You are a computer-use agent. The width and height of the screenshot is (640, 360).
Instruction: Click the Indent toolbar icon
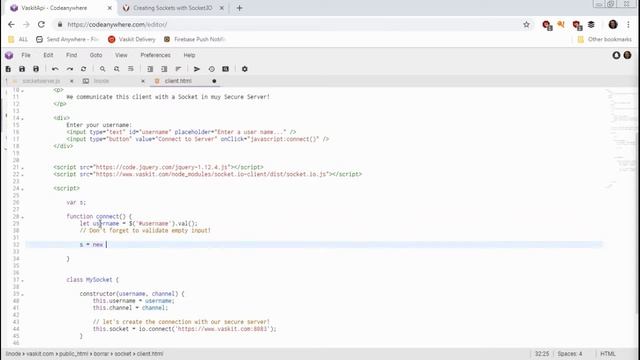150,69
